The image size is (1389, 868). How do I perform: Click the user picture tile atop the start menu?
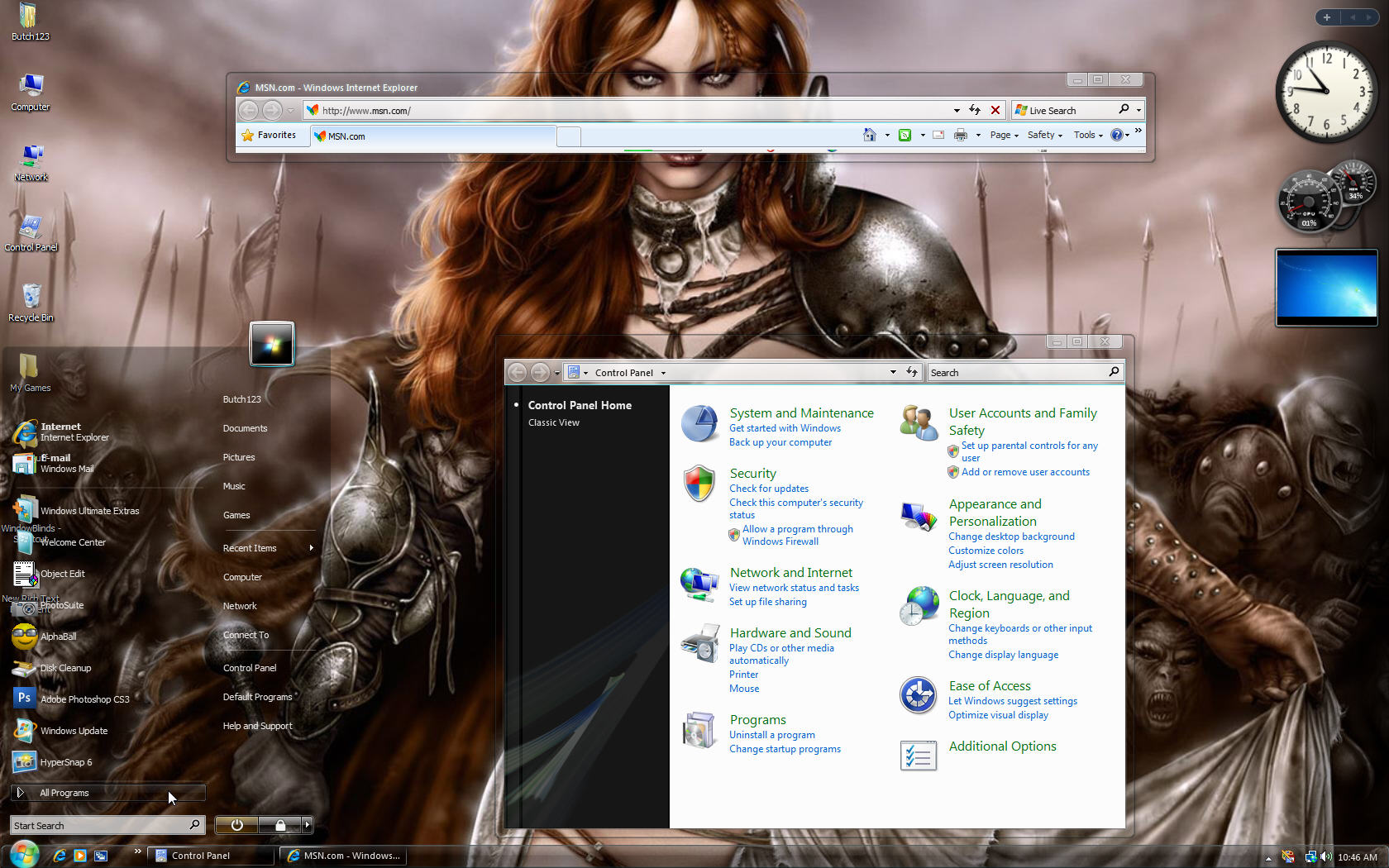[272, 344]
